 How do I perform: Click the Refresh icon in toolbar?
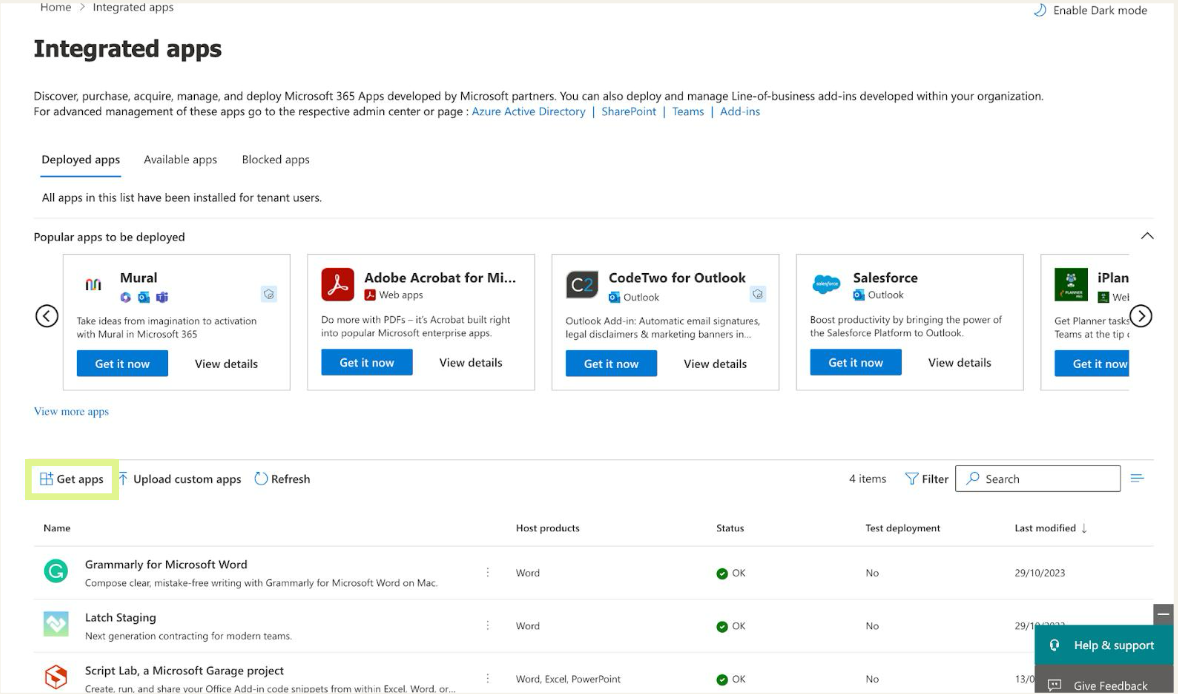pos(262,479)
